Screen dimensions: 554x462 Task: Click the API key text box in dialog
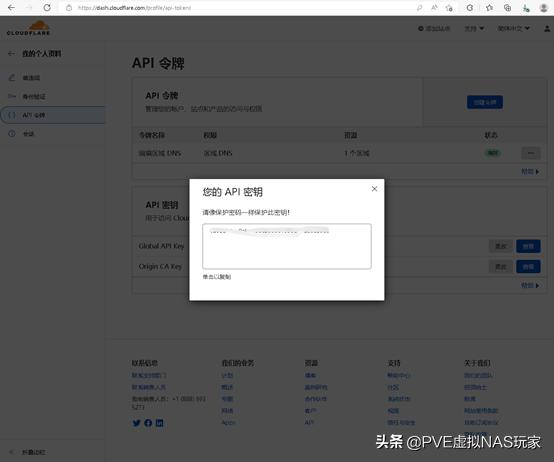(287, 246)
